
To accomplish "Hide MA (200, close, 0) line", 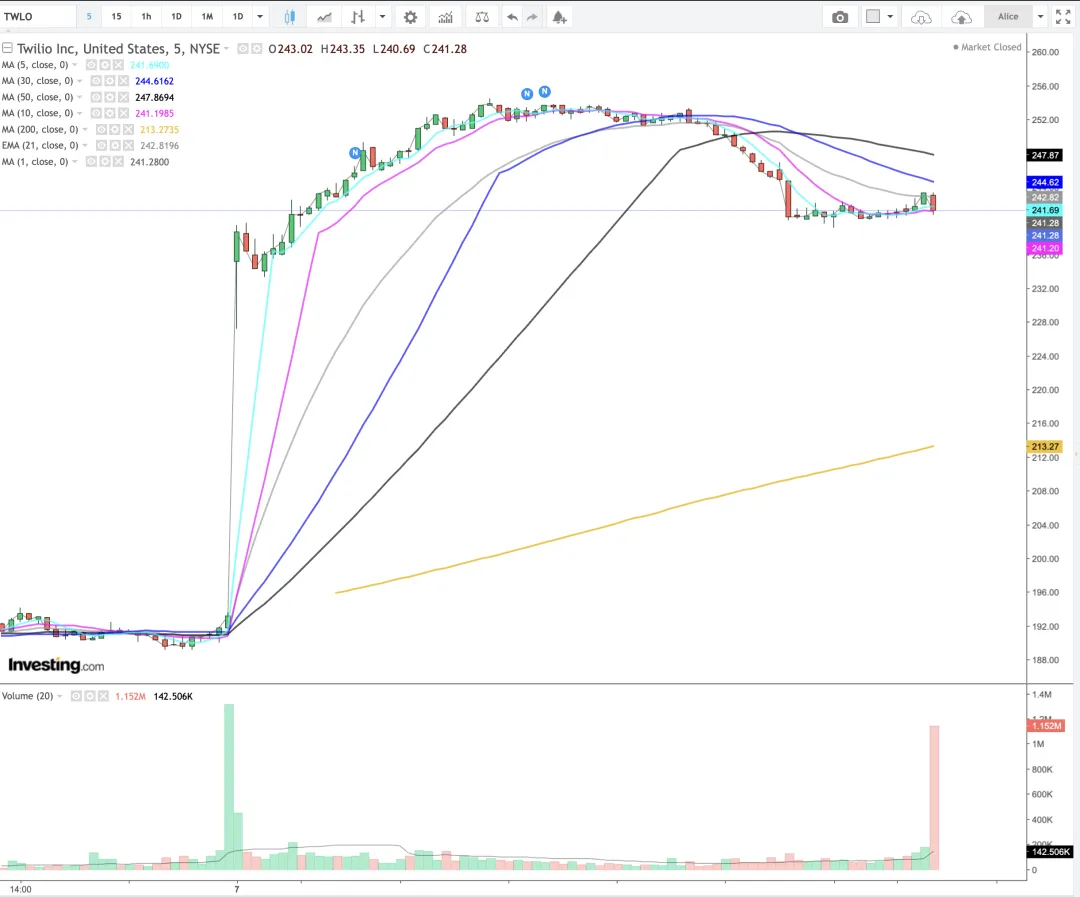I will click(101, 130).
